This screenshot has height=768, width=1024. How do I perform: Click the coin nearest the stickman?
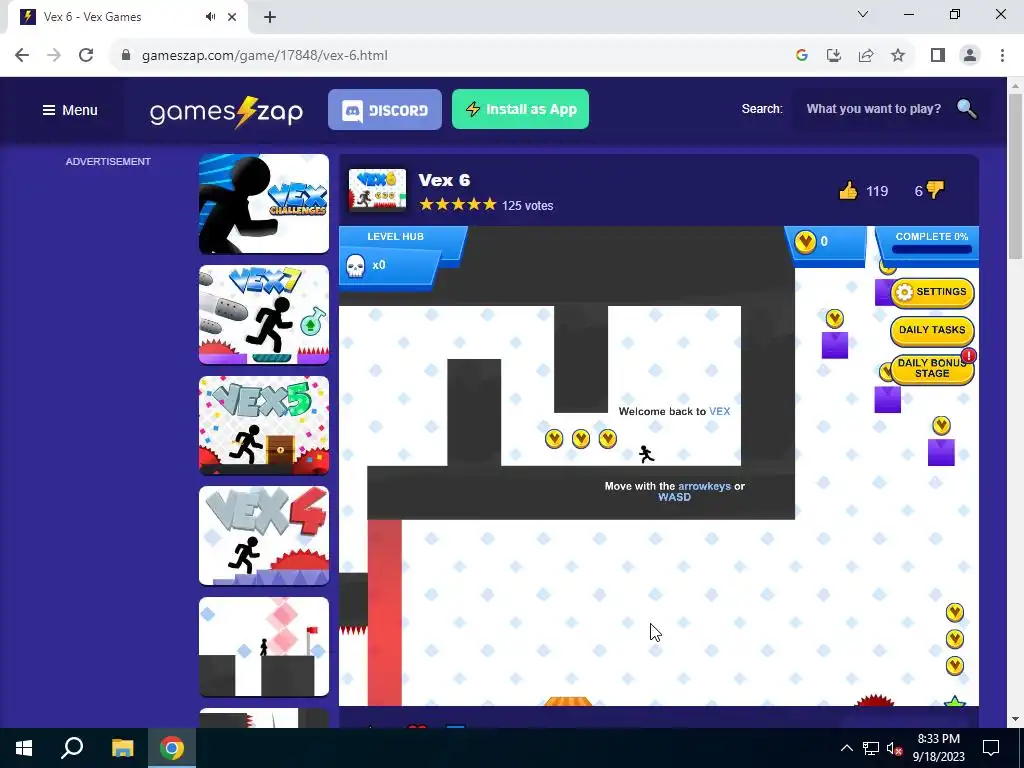tap(607, 438)
